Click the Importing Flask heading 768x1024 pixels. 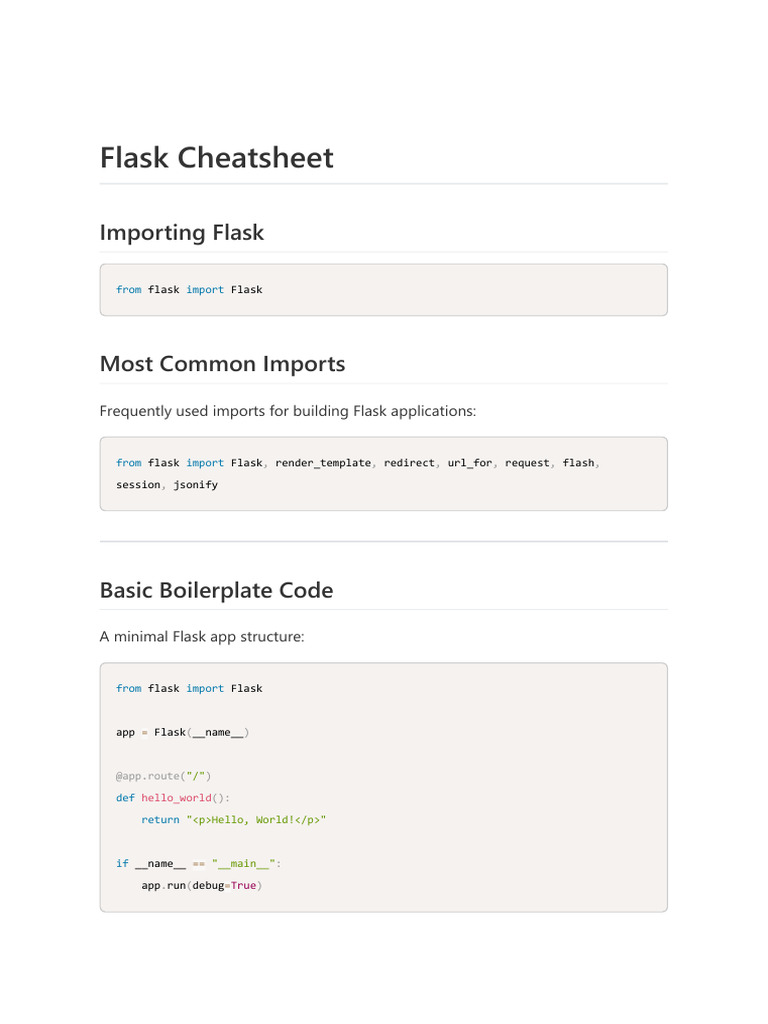pos(182,233)
